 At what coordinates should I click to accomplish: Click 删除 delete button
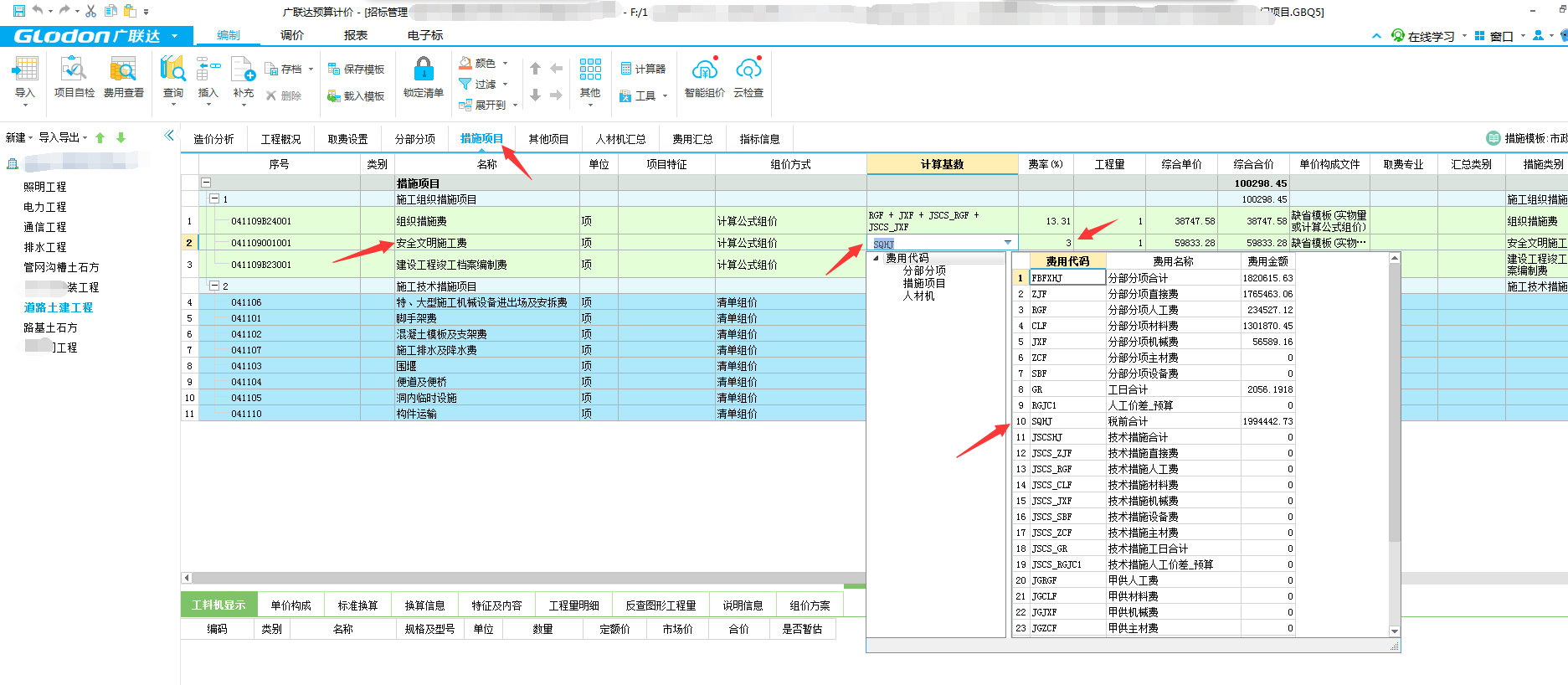click(x=284, y=95)
